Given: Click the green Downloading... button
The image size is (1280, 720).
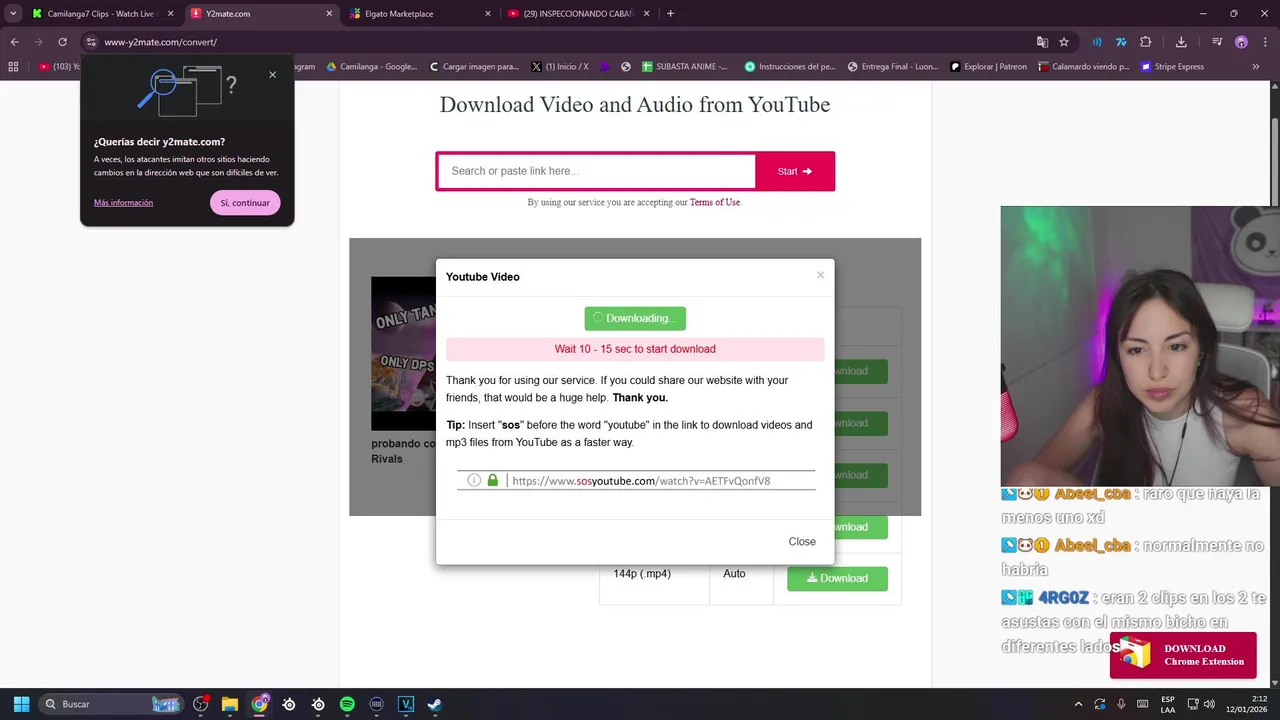Looking at the screenshot, I should 635,318.
